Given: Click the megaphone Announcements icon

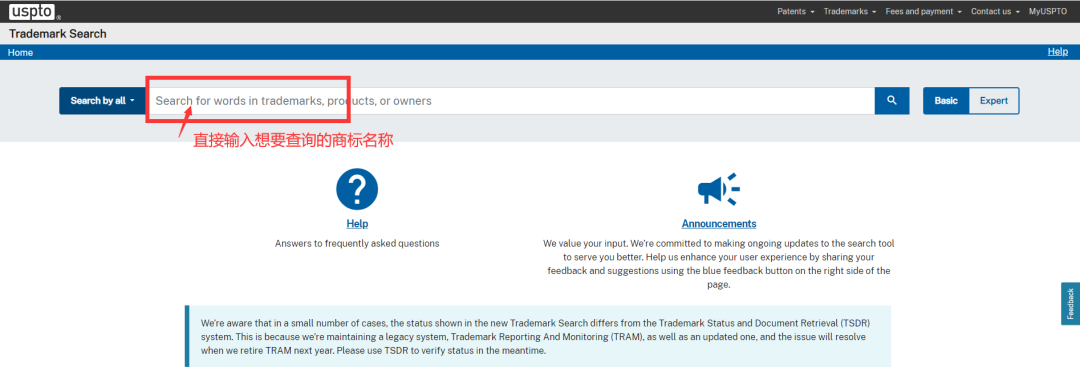Looking at the screenshot, I should 718,189.
